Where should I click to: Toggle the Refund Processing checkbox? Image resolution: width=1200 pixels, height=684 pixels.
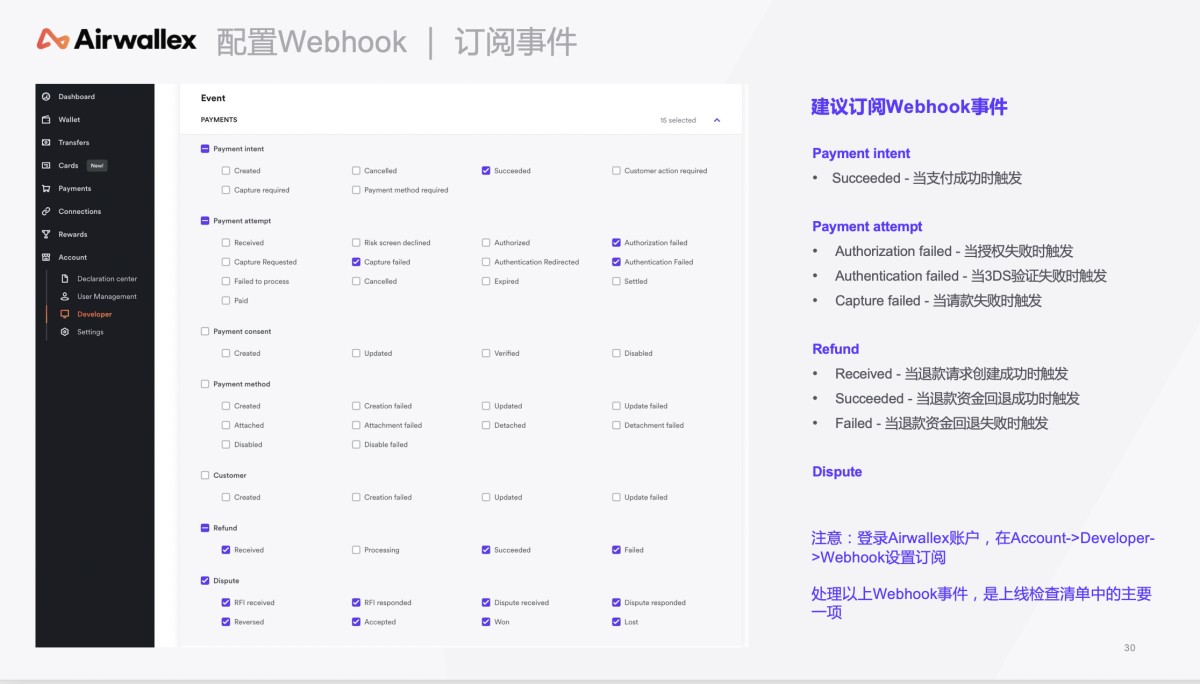point(356,550)
